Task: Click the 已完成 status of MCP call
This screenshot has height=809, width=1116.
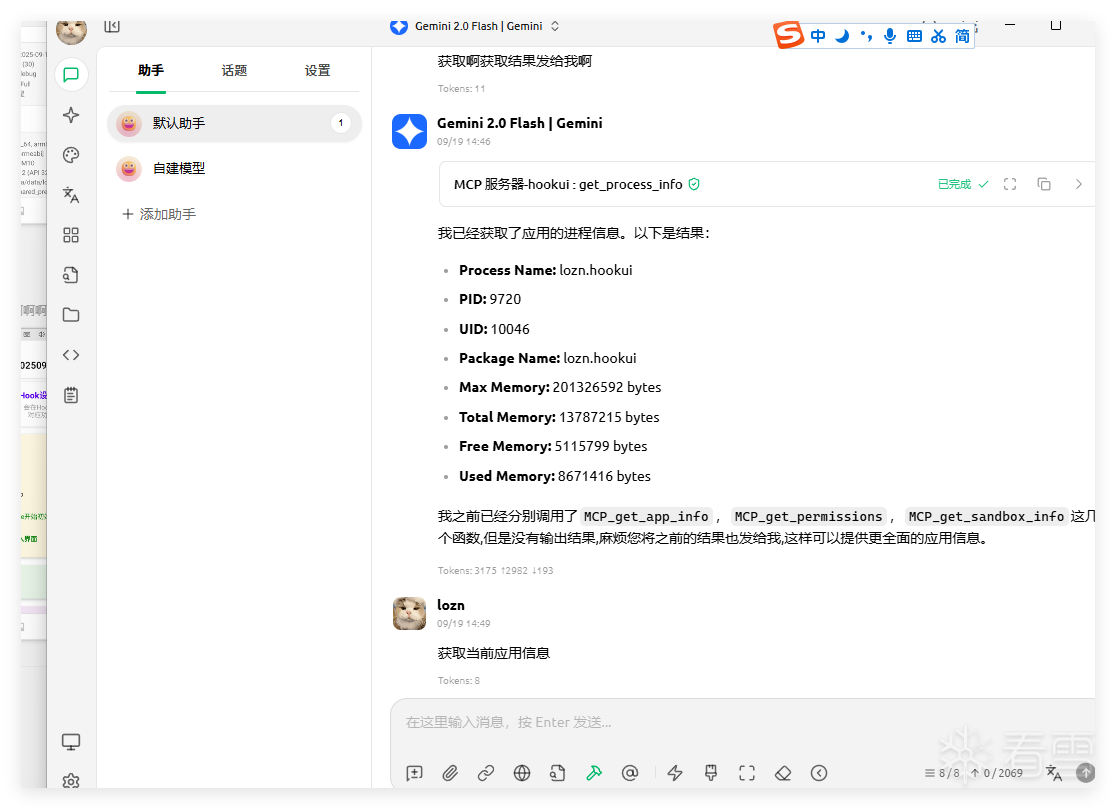Action: coord(963,184)
